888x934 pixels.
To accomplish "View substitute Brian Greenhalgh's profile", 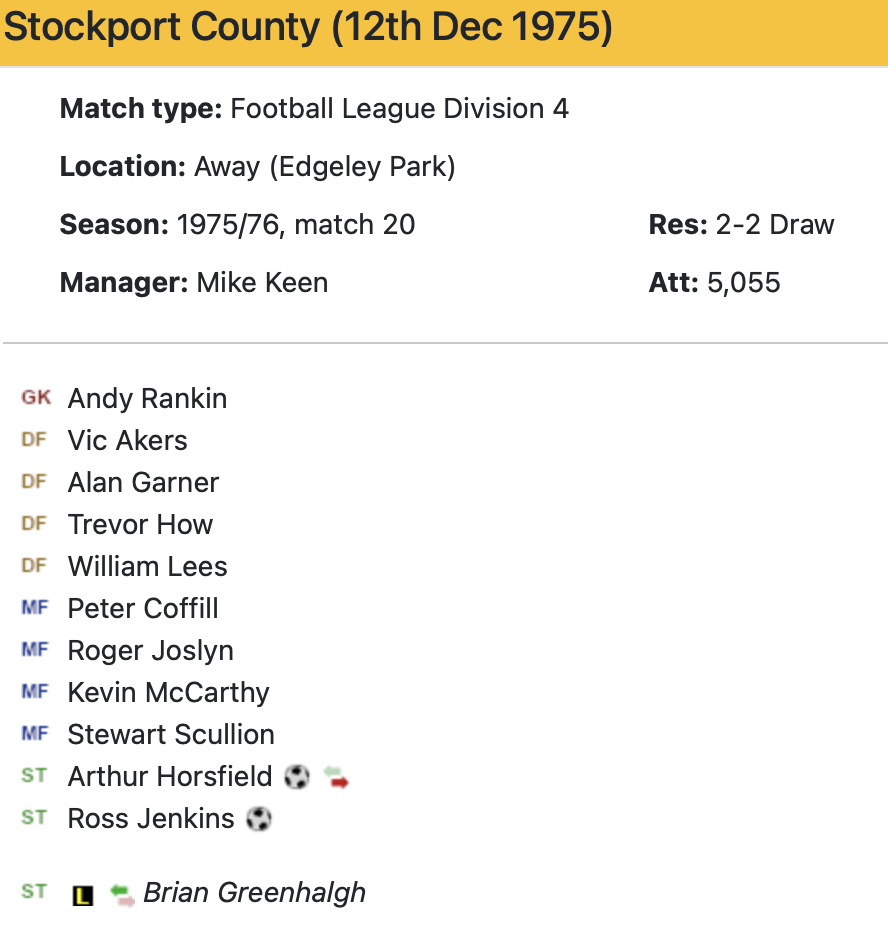I will [254, 893].
